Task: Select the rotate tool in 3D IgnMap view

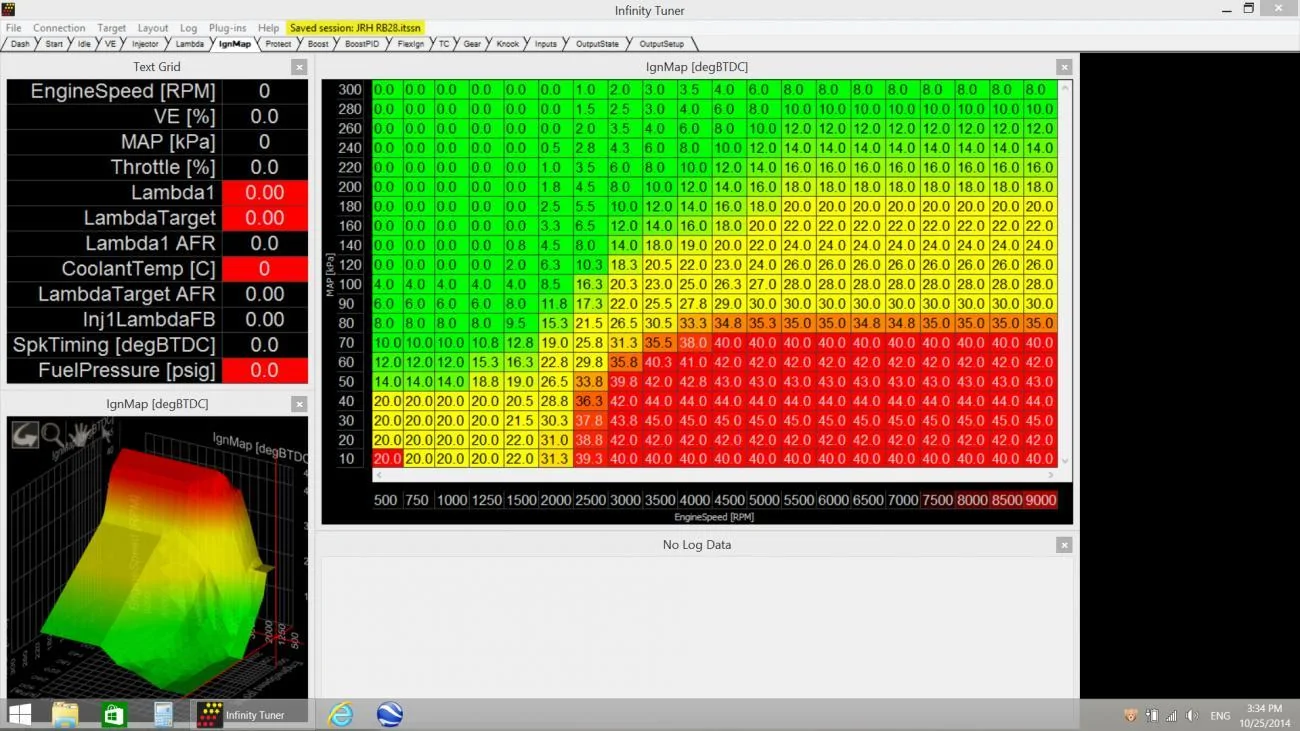Action: [25, 434]
